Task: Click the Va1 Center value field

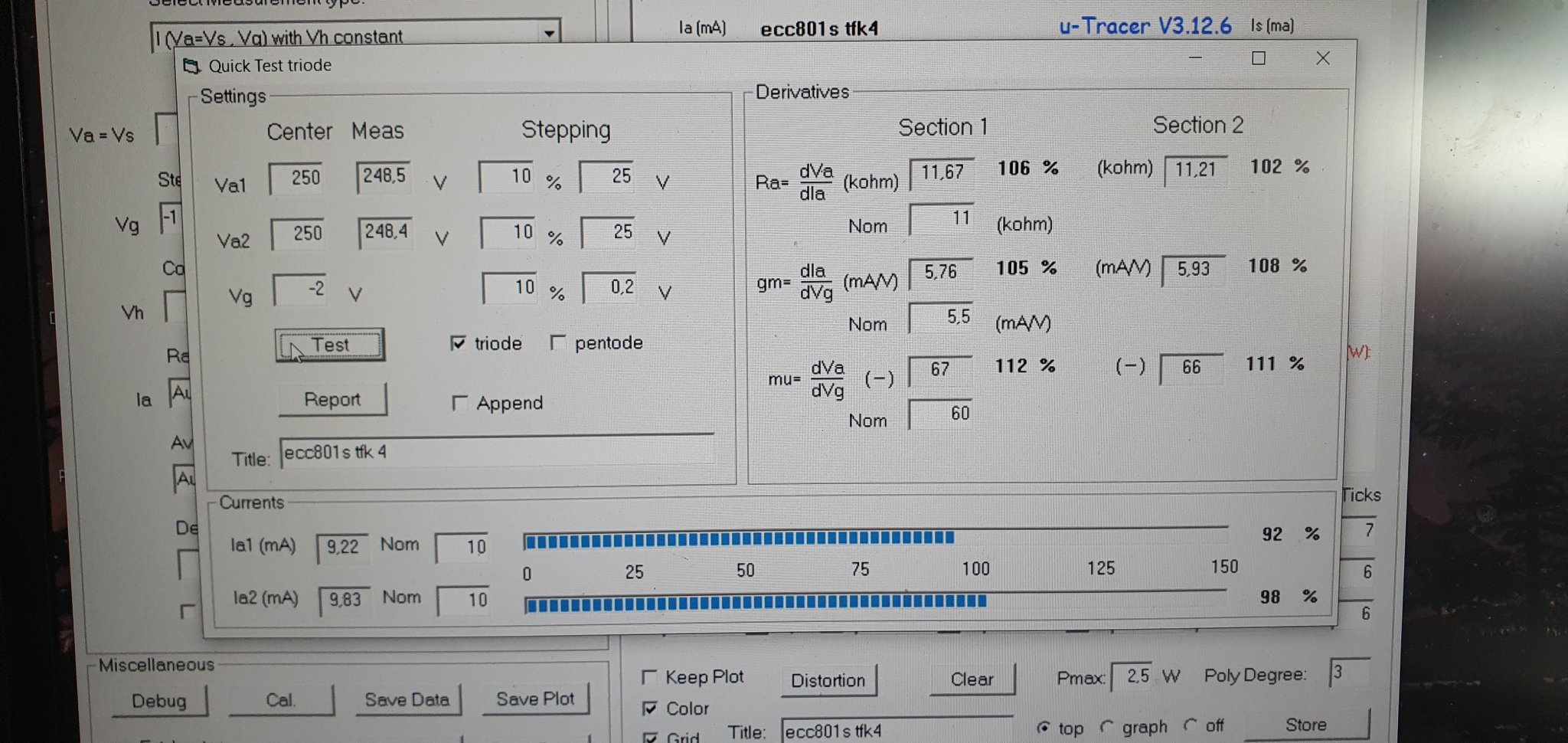Action: point(296,178)
